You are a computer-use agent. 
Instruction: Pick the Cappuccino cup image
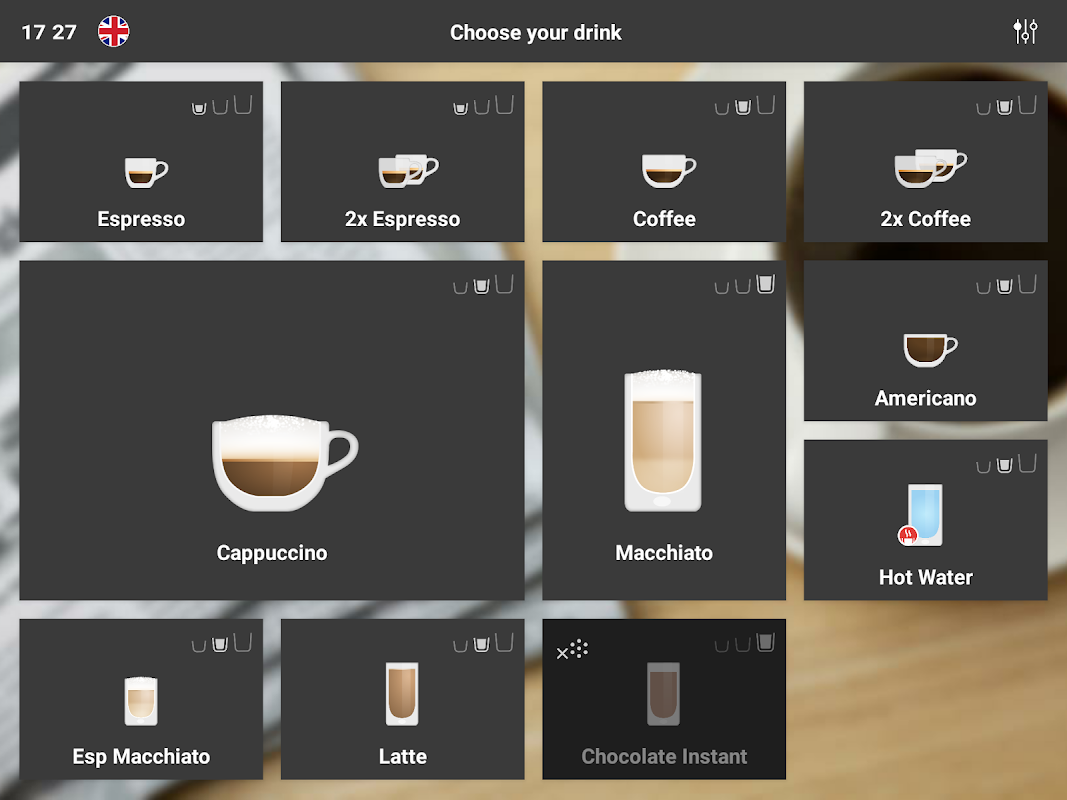[x=284, y=463]
